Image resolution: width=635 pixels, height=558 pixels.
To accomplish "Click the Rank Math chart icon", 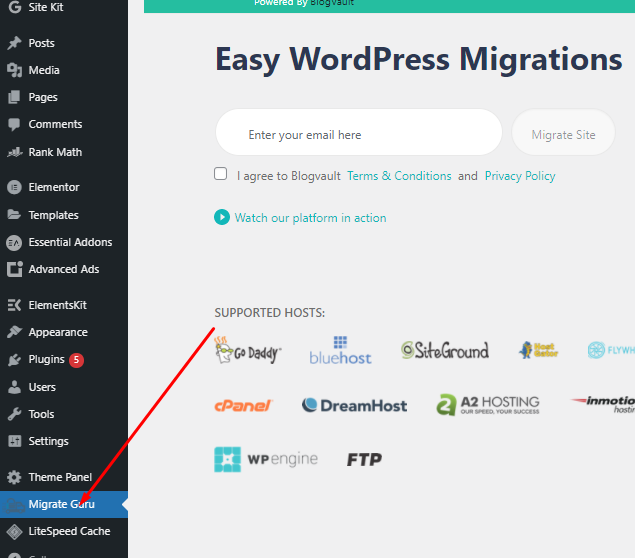I will coord(15,152).
